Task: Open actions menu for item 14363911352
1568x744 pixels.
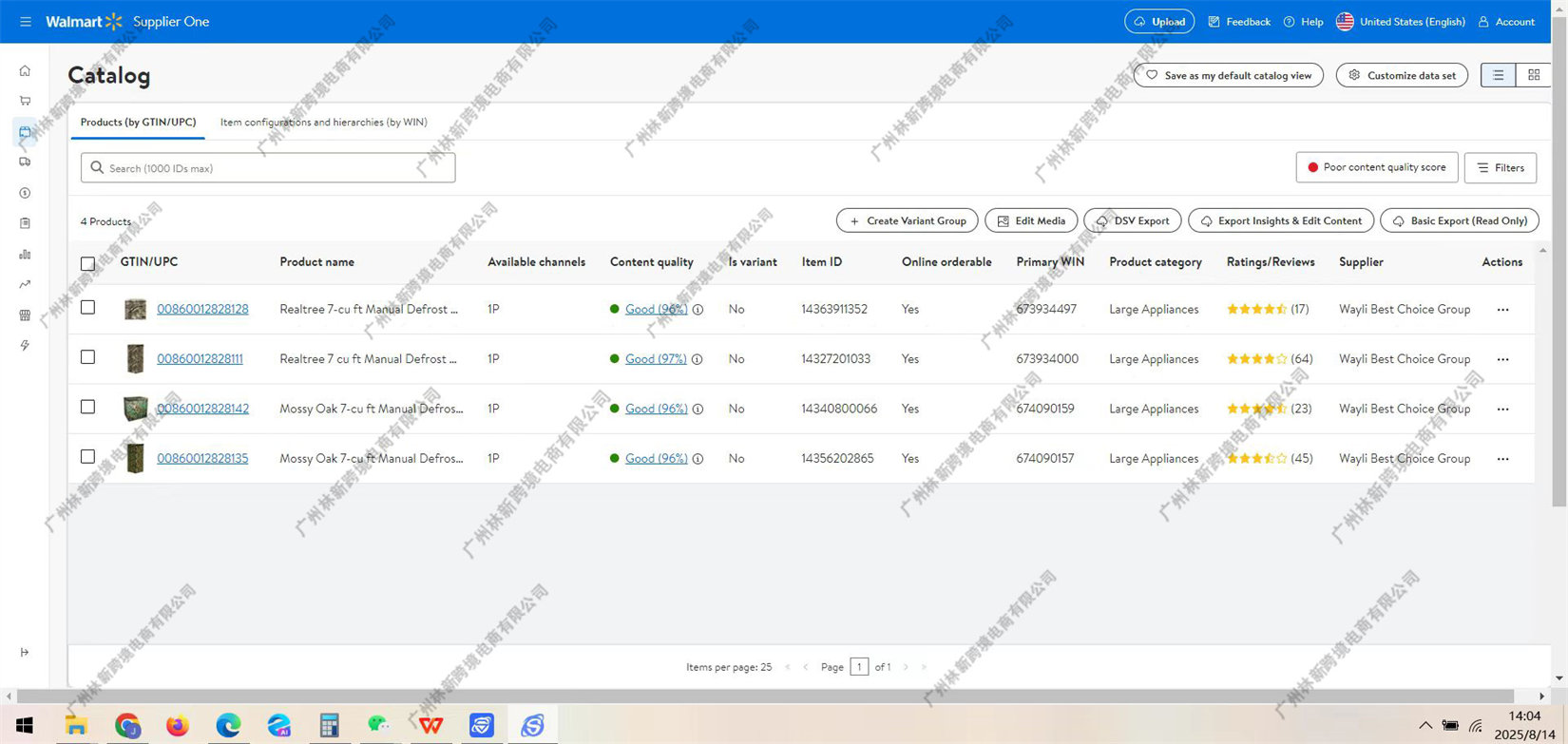Action: click(1502, 310)
